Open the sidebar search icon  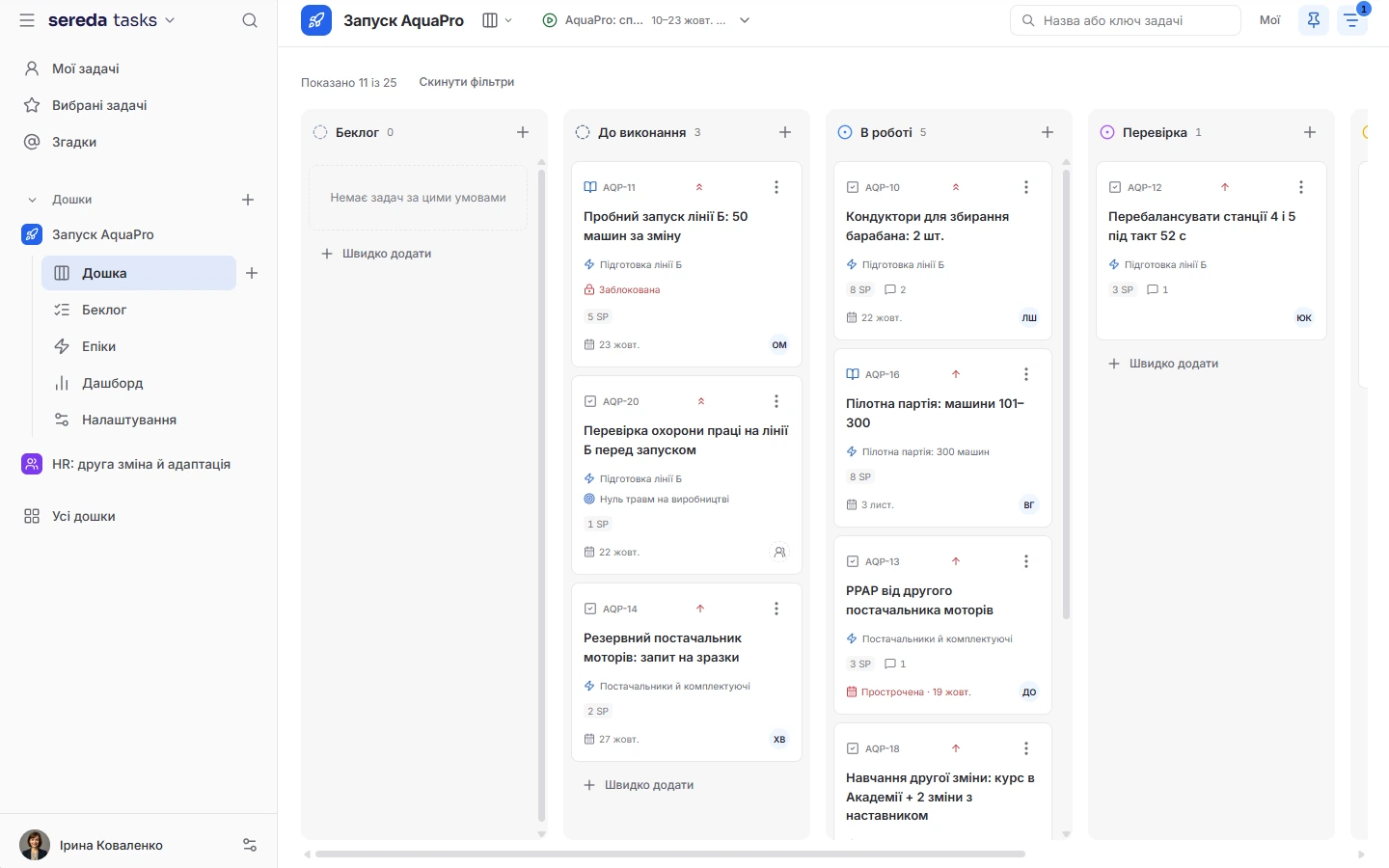pyautogui.click(x=250, y=20)
